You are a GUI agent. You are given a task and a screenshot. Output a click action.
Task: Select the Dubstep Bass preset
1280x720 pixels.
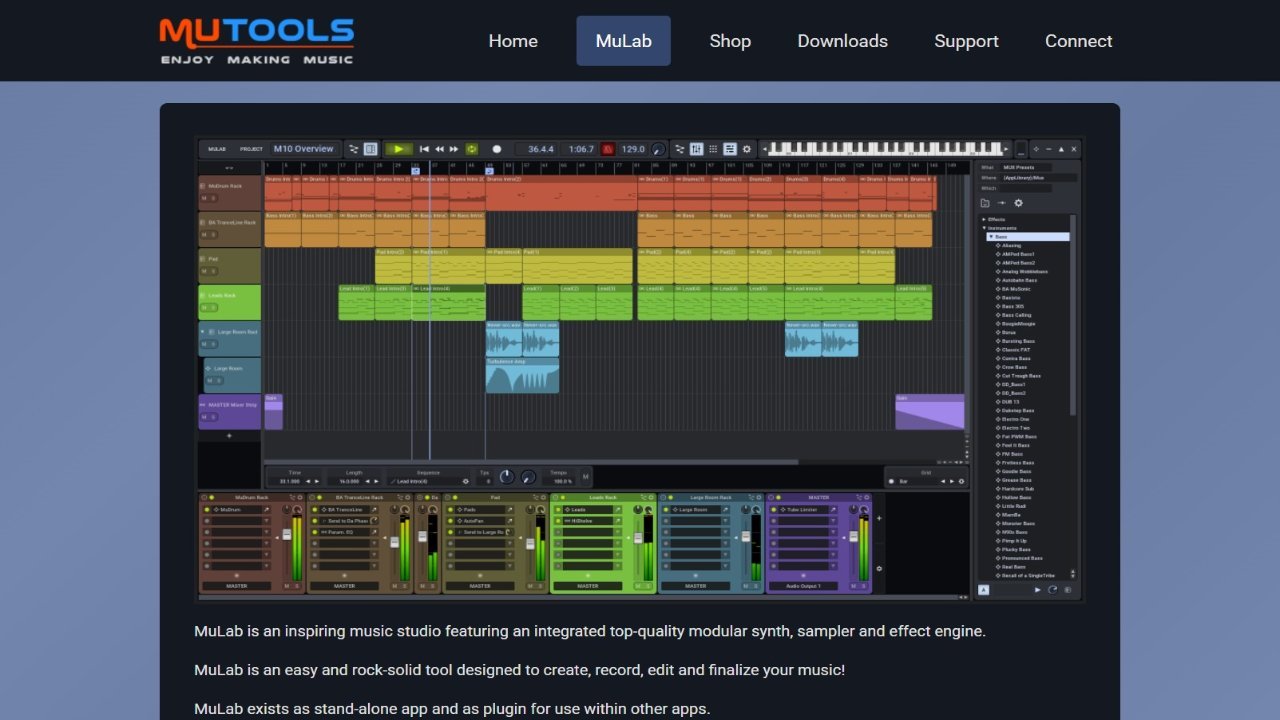[x=1018, y=410]
